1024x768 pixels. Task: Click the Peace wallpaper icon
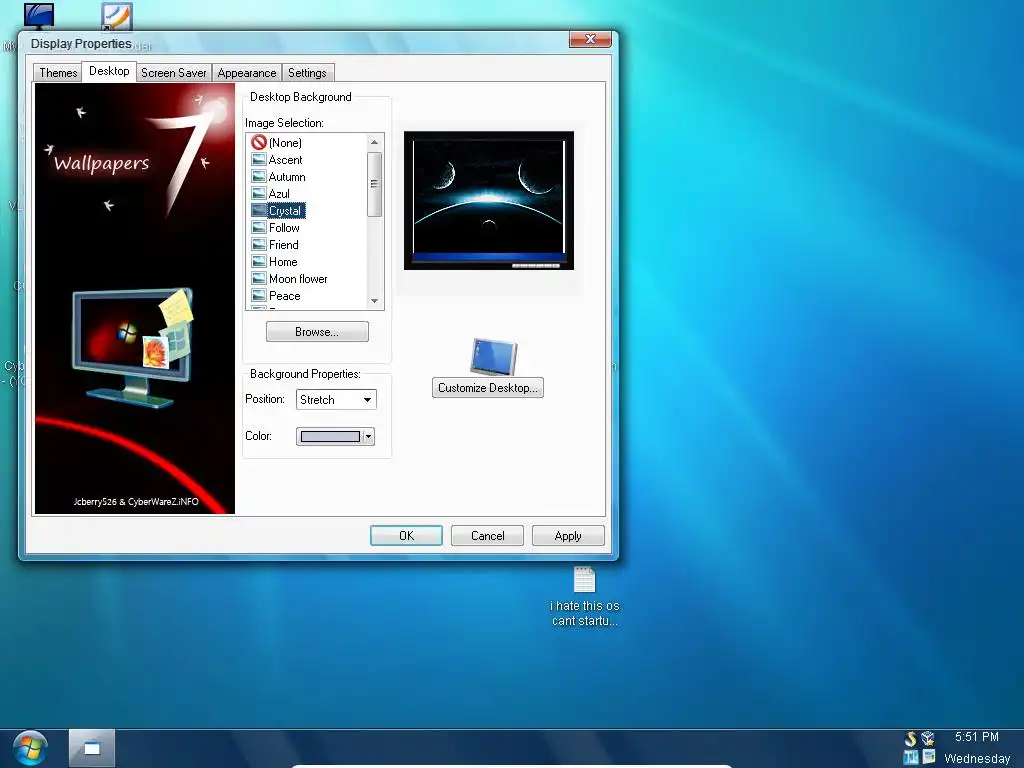259,295
